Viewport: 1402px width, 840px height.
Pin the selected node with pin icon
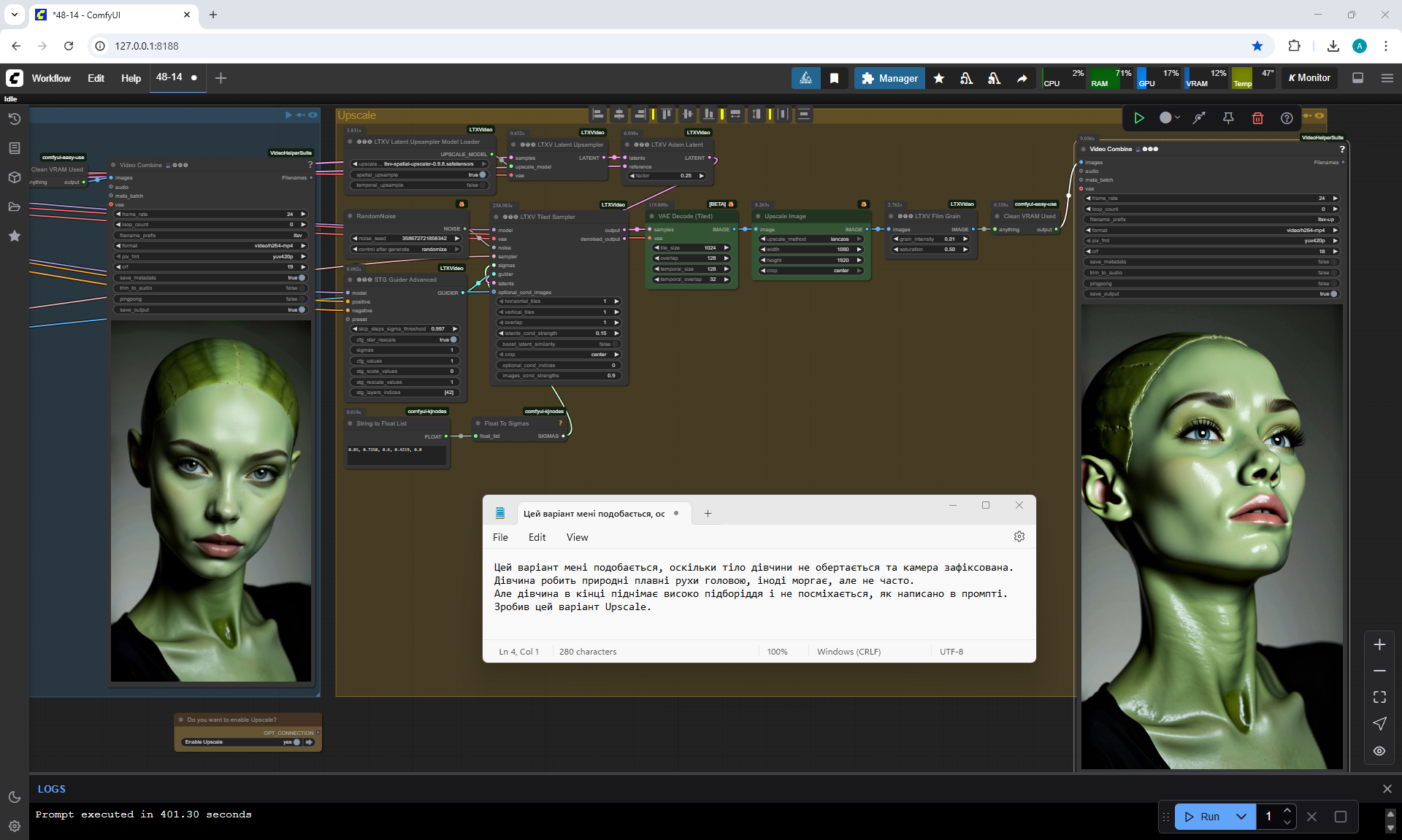pyautogui.click(x=1228, y=118)
